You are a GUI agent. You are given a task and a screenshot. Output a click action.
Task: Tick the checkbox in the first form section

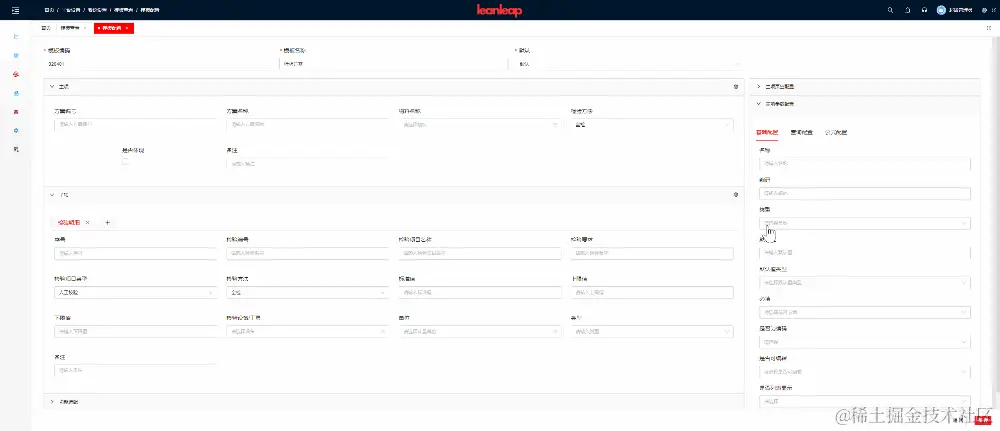[126, 162]
